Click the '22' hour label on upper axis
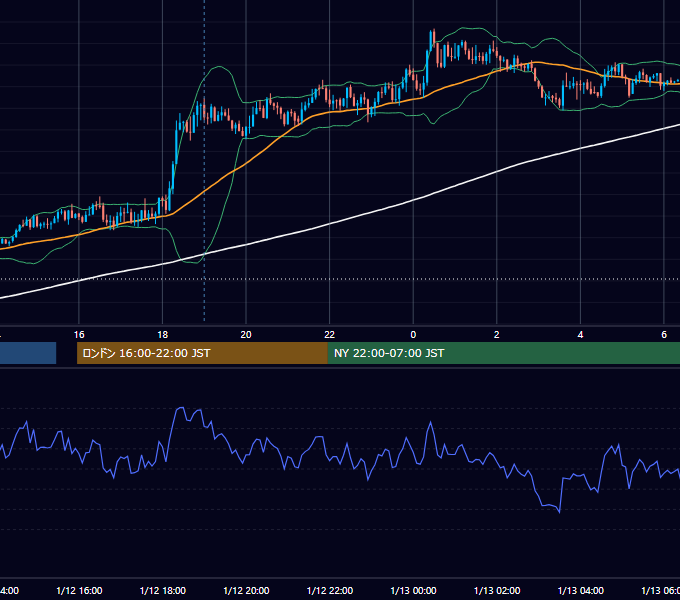Viewport: 680px width, 600px height. tap(330, 335)
